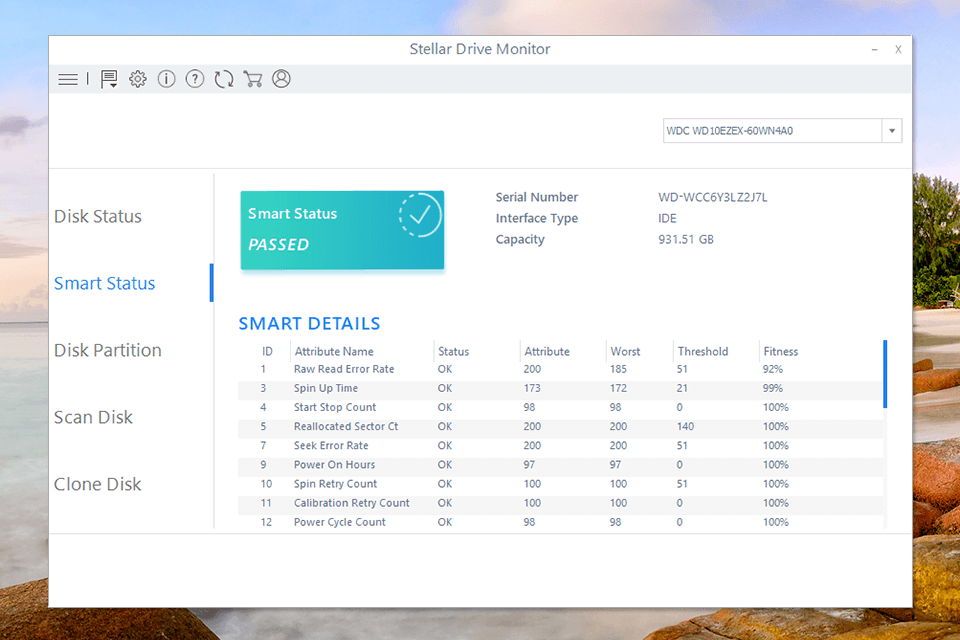Switch to Disk Status tab
The width and height of the screenshot is (960, 640).
98,217
